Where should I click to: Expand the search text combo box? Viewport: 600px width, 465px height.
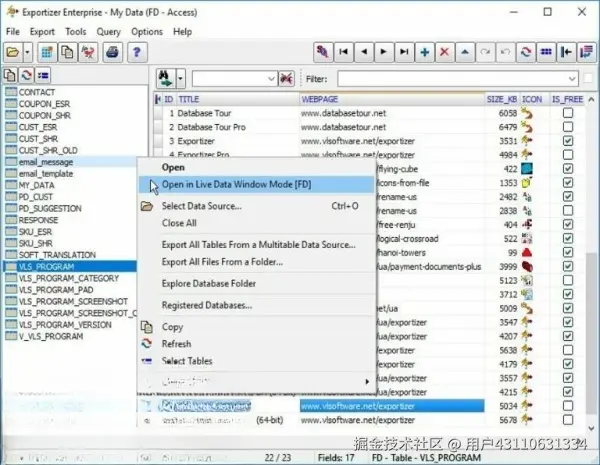coord(271,79)
